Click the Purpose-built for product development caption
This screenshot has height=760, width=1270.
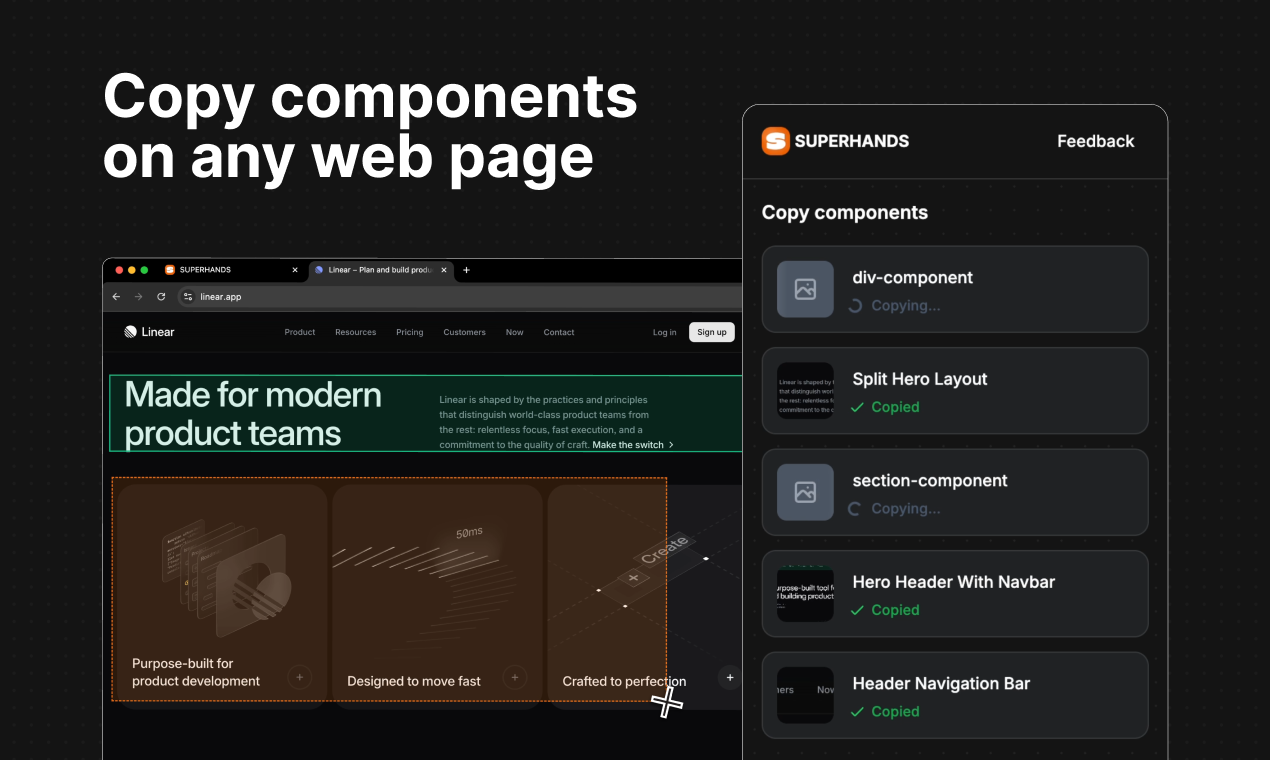point(196,672)
